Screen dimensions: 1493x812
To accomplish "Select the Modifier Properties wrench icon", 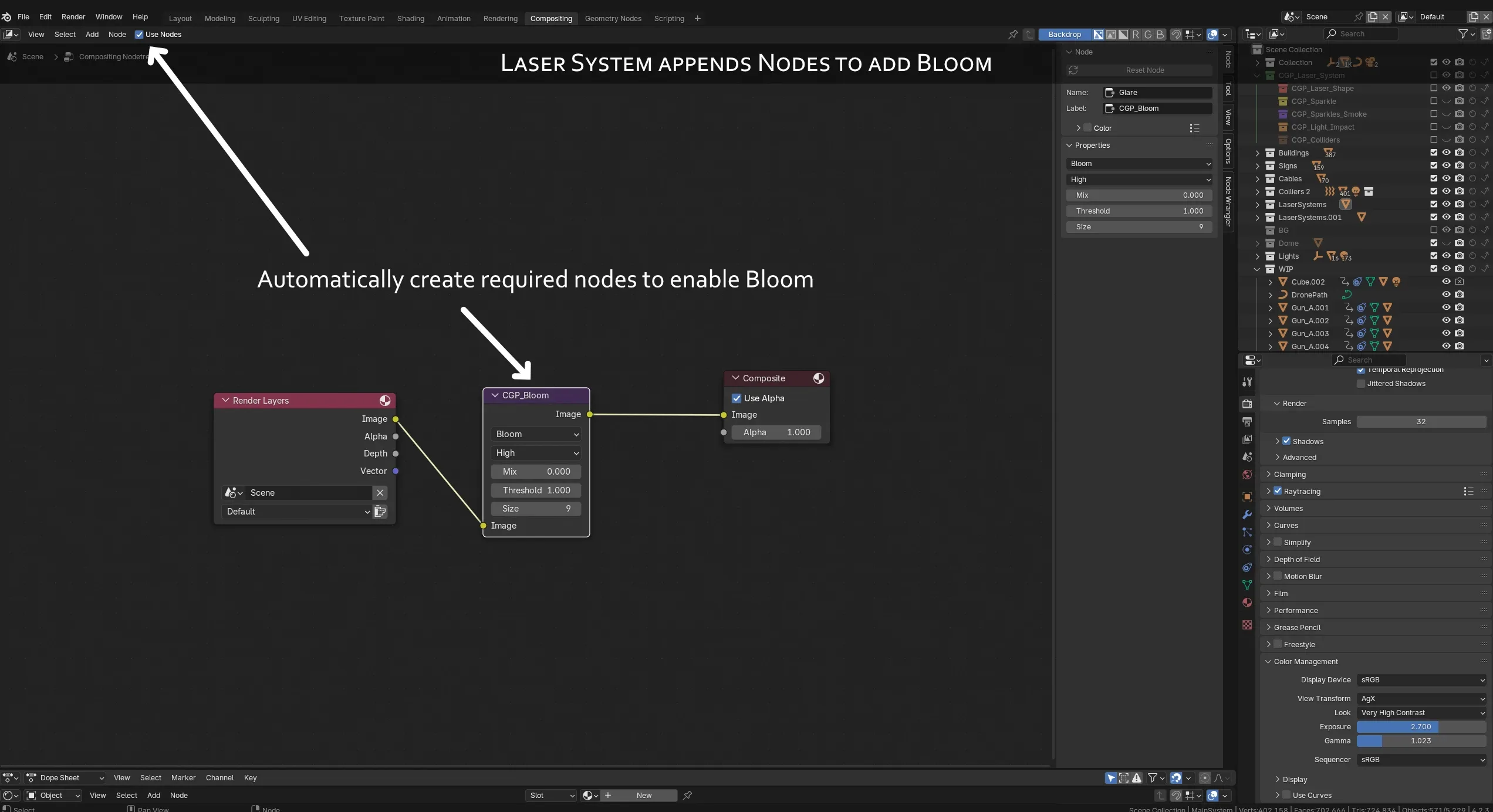I will pos(1247,514).
